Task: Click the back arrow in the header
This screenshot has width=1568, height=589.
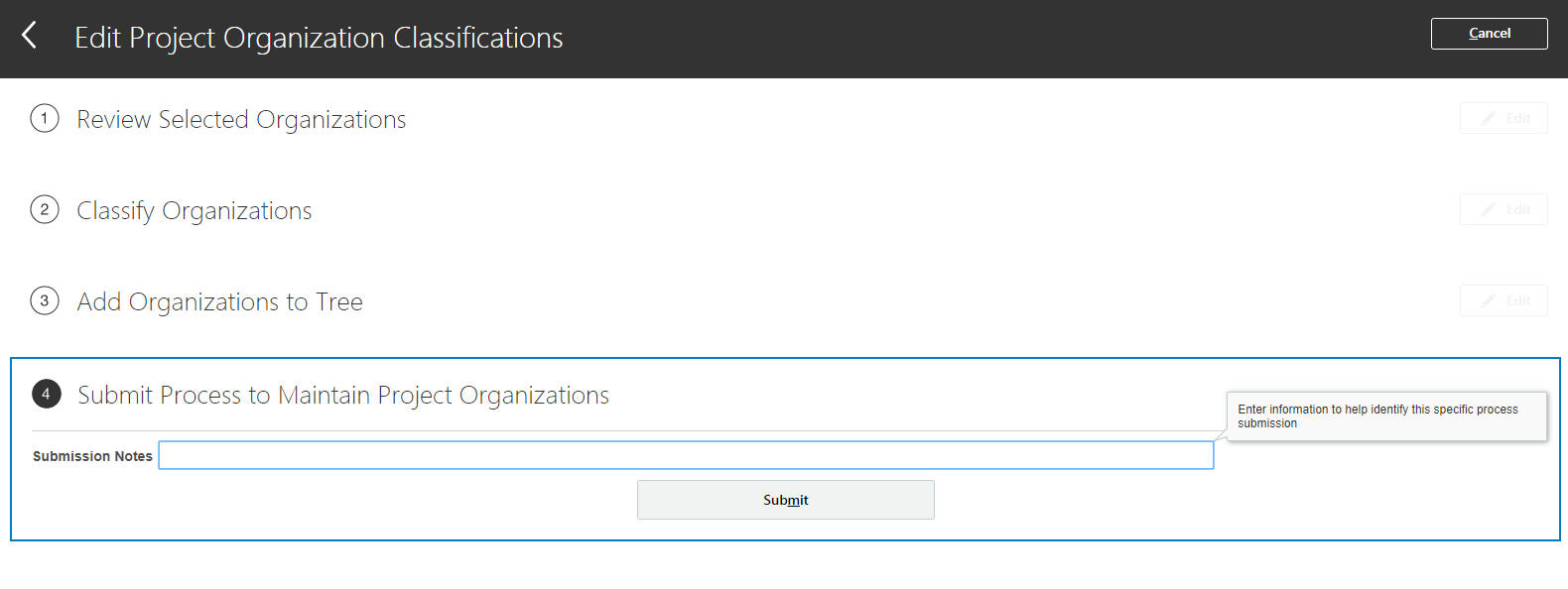Action: tap(30, 36)
